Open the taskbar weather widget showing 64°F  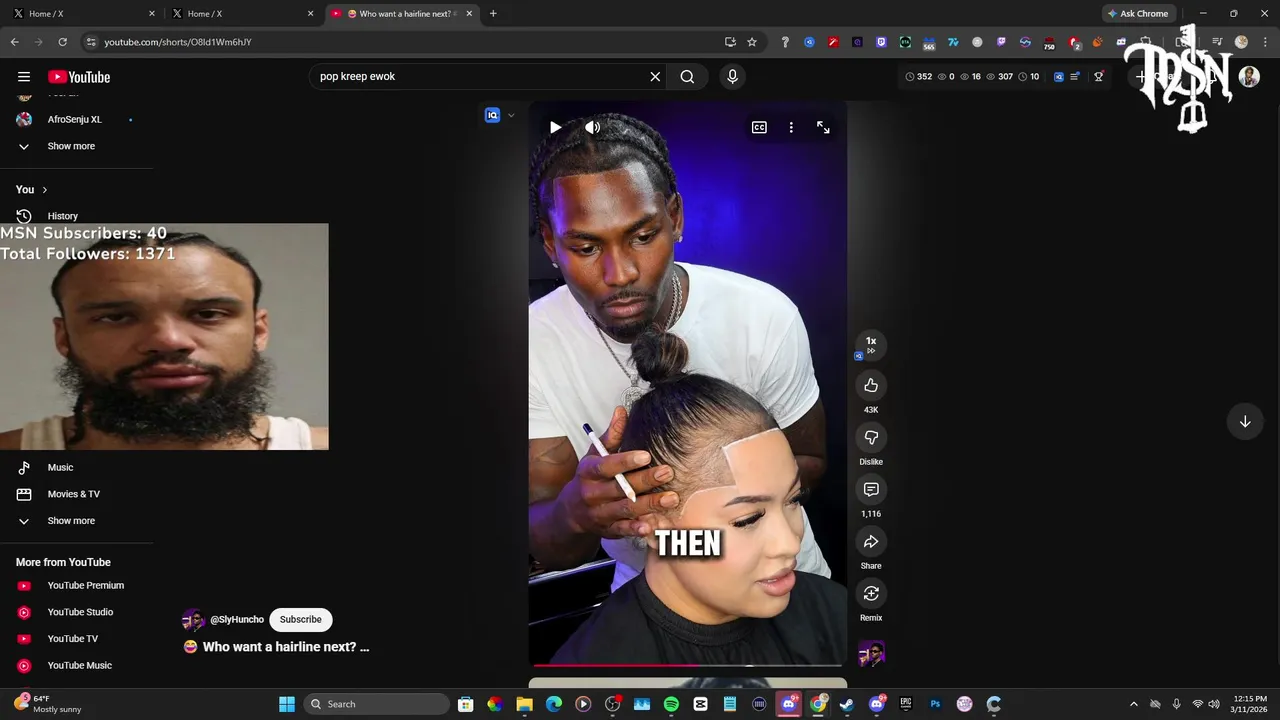coord(48,704)
